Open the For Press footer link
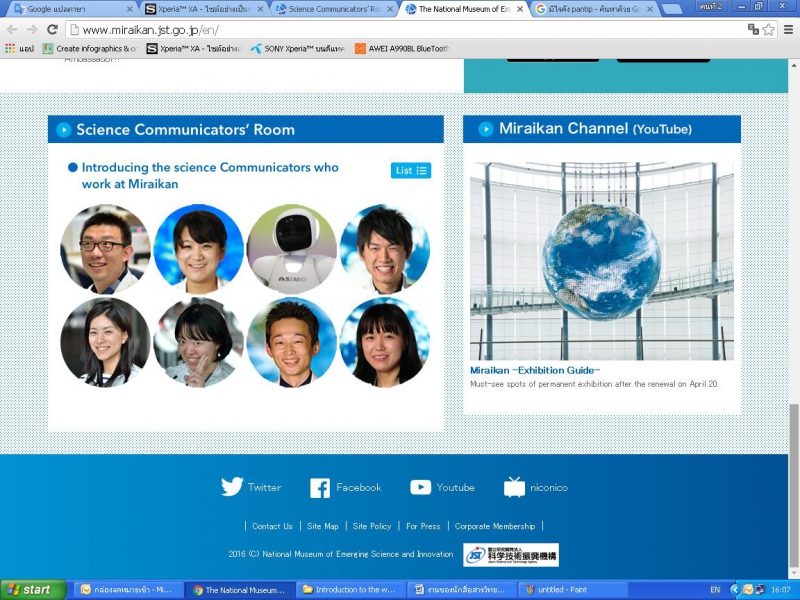The image size is (800, 600). pyautogui.click(x=423, y=526)
